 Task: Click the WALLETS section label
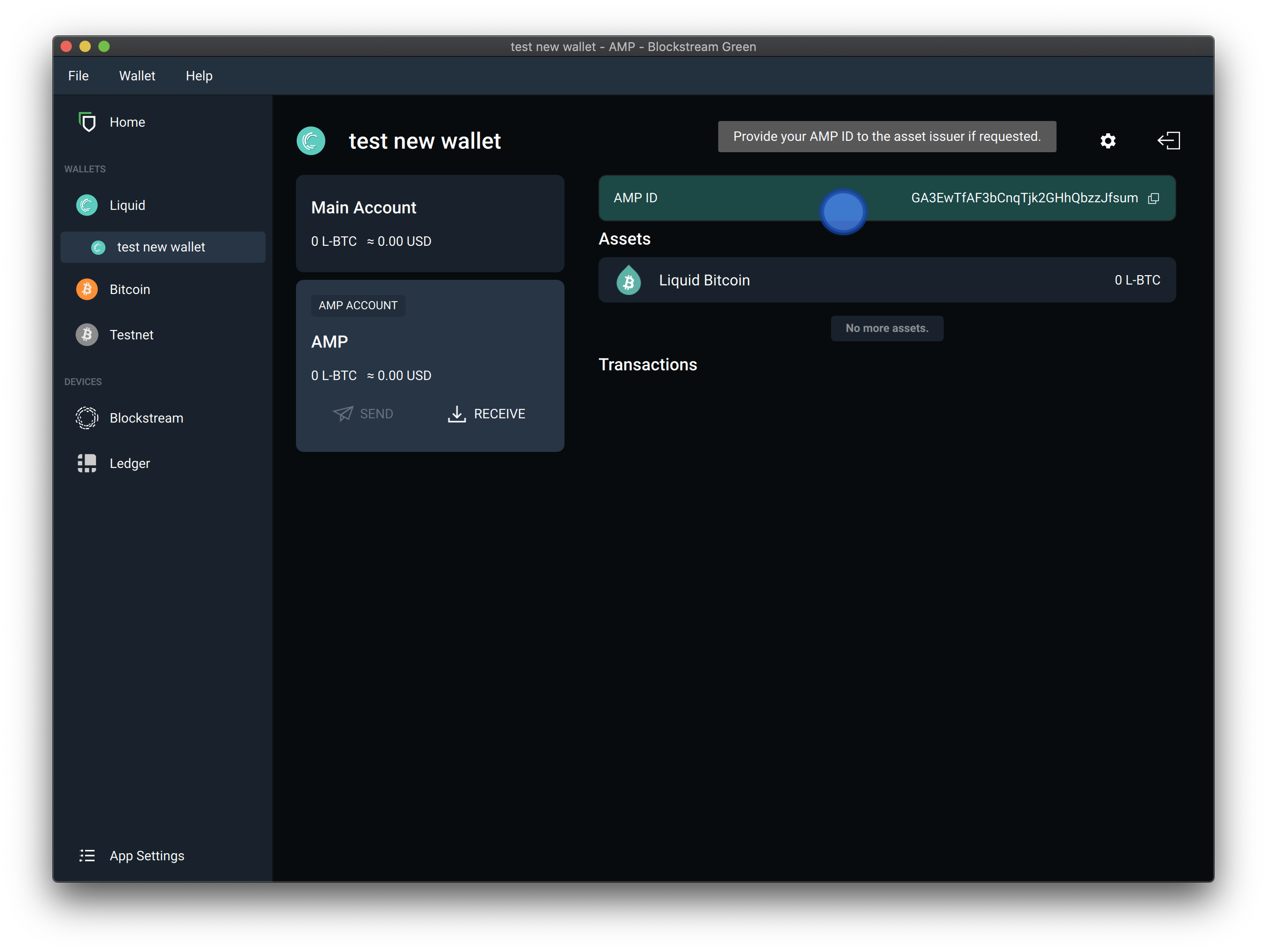(85, 169)
